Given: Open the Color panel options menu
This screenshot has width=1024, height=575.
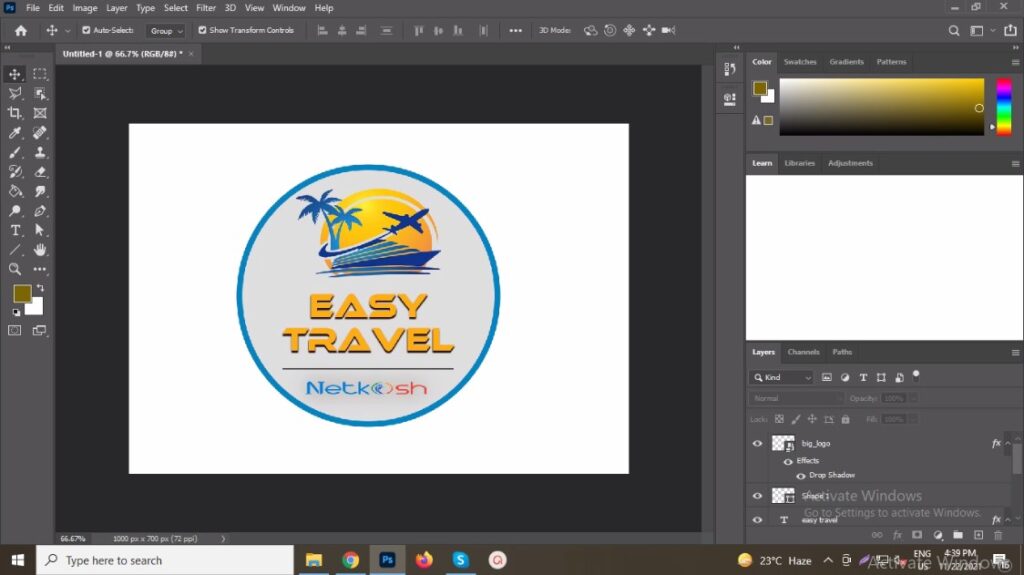Looking at the screenshot, I should [x=1015, y=62].
